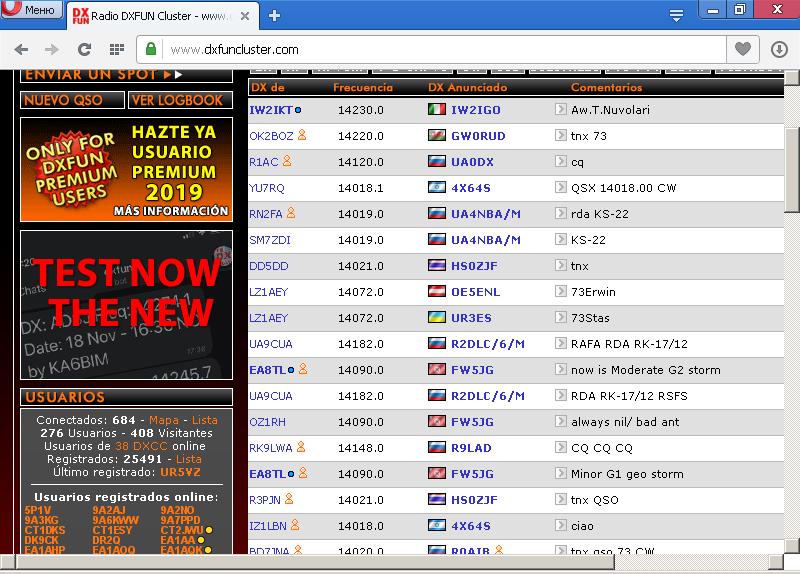
Task: Click the green padlock security icon
Action: tap(151, 49)
